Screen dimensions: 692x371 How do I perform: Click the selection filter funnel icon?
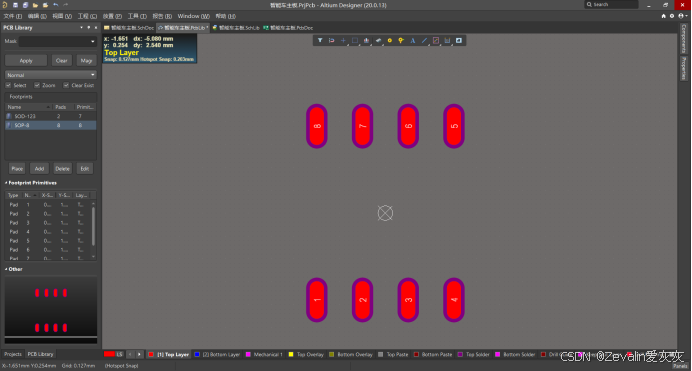pyautogui.click(x=320, y=40)
